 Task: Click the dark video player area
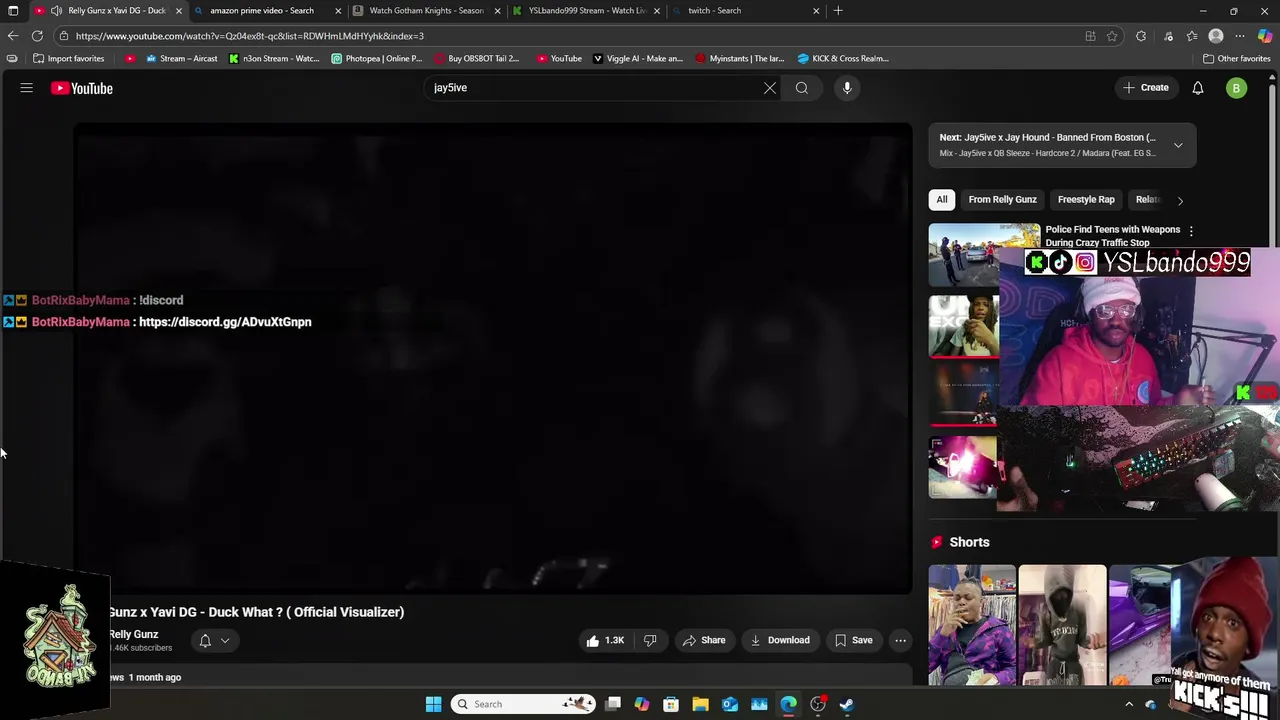(x=492, y=358)
